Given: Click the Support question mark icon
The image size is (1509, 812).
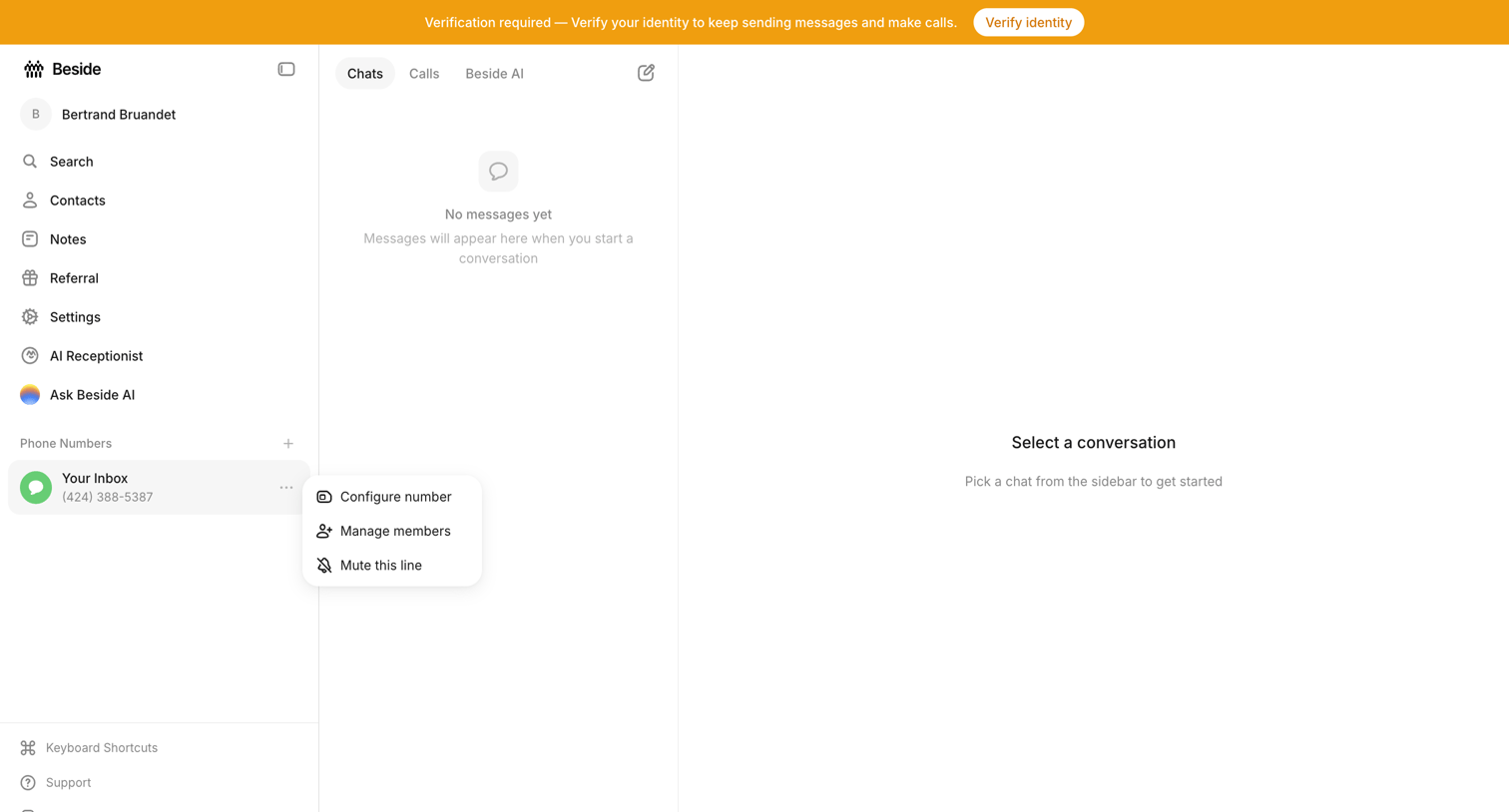Looking at the screenshot, I should click(x=28, y=783).
